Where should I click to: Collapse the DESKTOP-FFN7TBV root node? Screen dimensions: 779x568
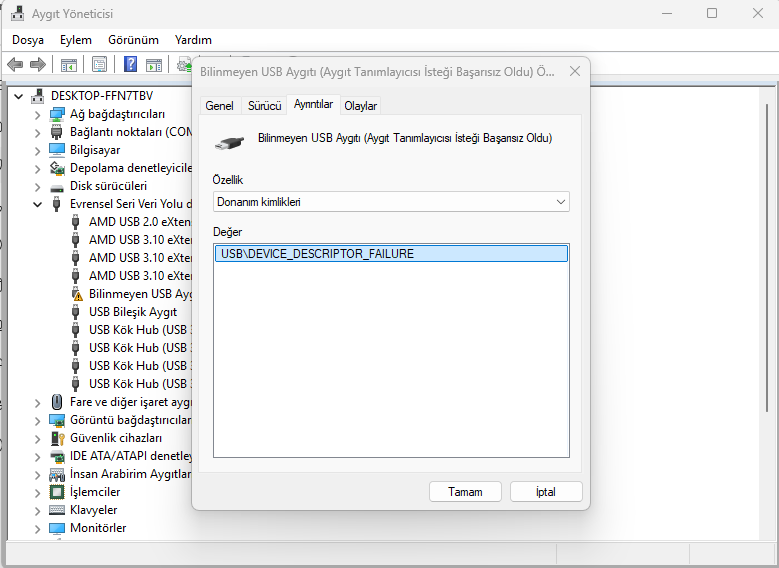tap(19, 96)
